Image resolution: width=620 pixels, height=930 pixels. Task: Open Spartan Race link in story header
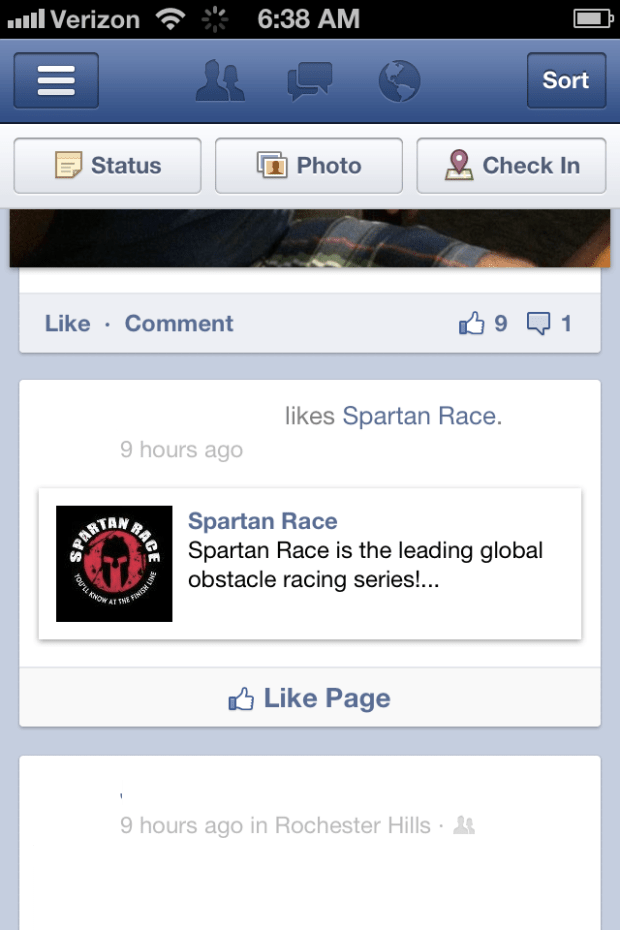419,416
